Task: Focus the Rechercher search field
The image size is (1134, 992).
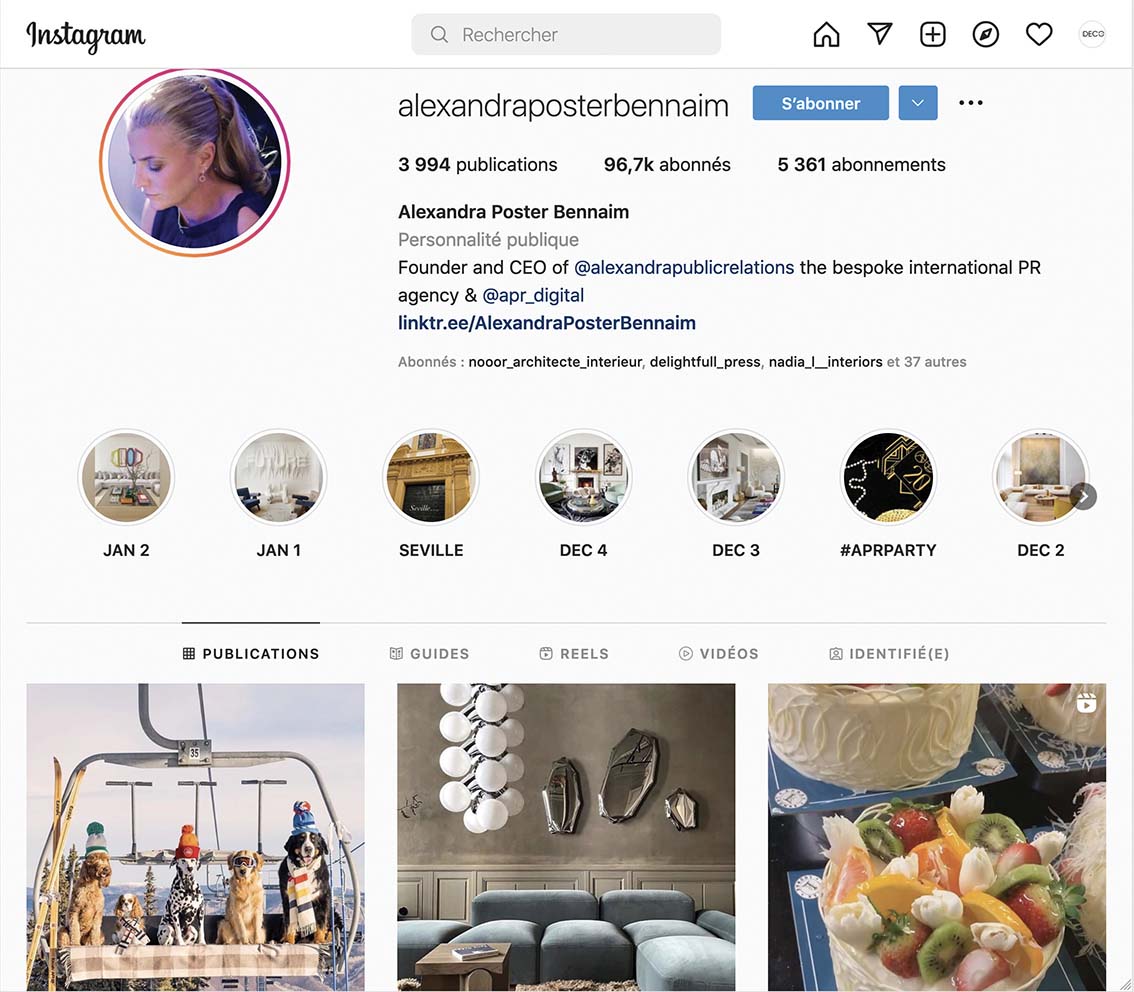Action: (566, 34)
